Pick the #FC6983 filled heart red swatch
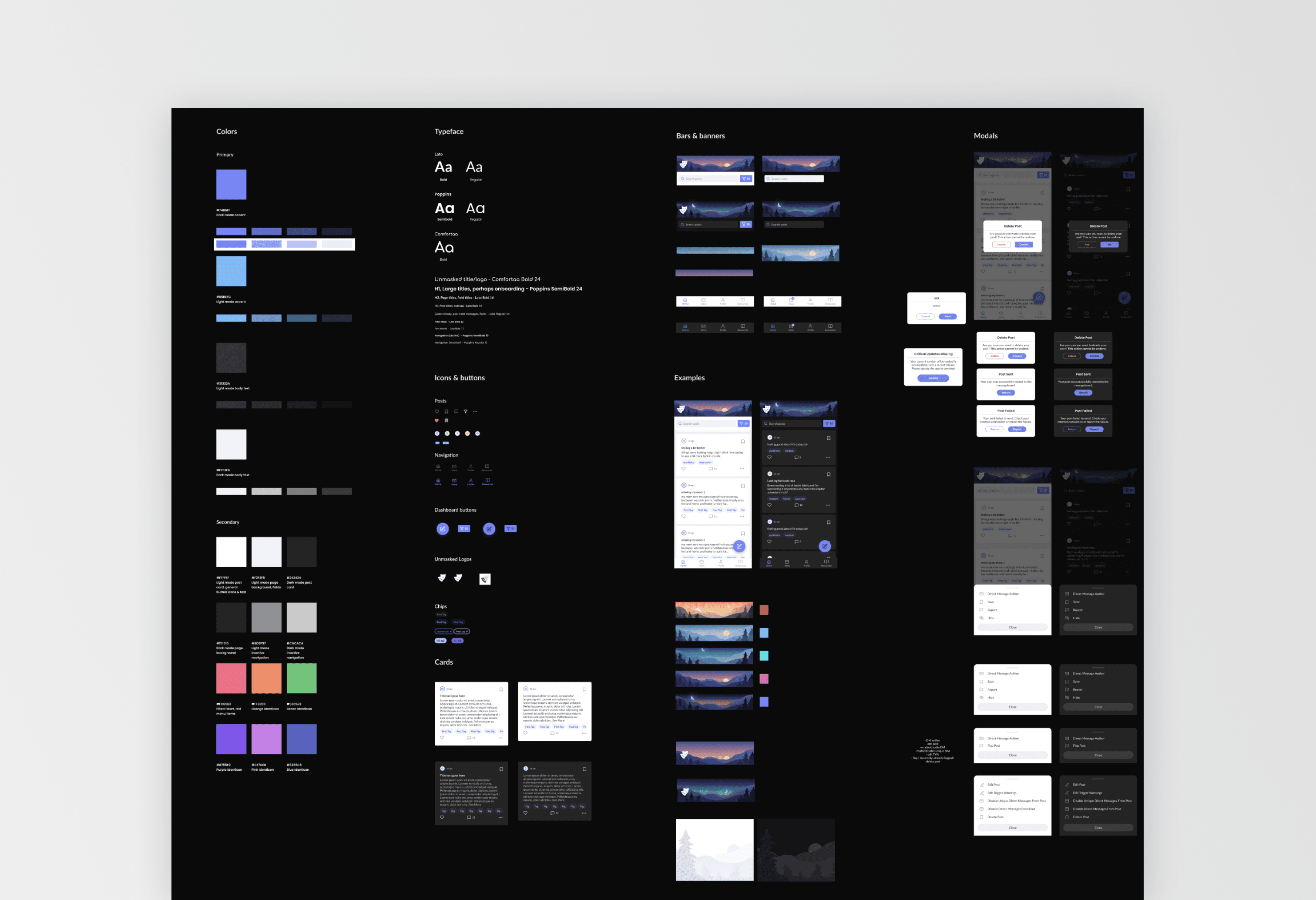Screen dimensions: 1316x900 tap(231, 678)
